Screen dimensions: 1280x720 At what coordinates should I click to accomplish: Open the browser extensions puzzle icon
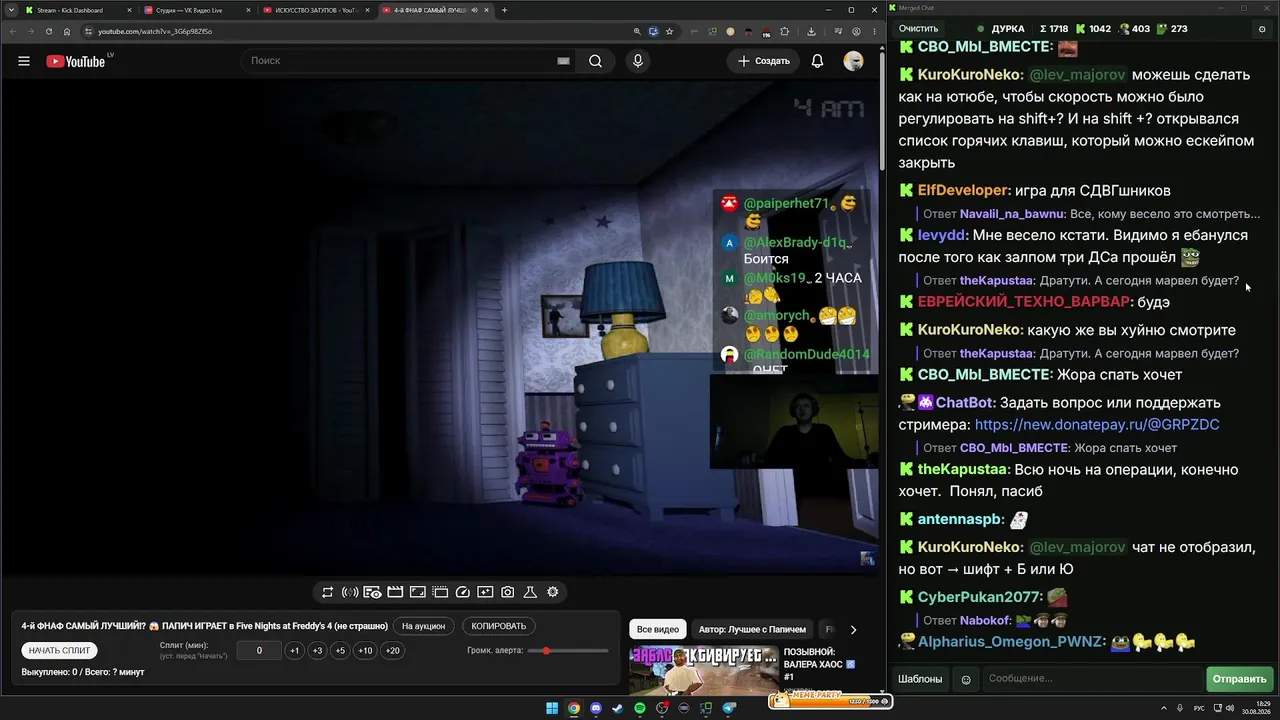click(x=785, y=31)
